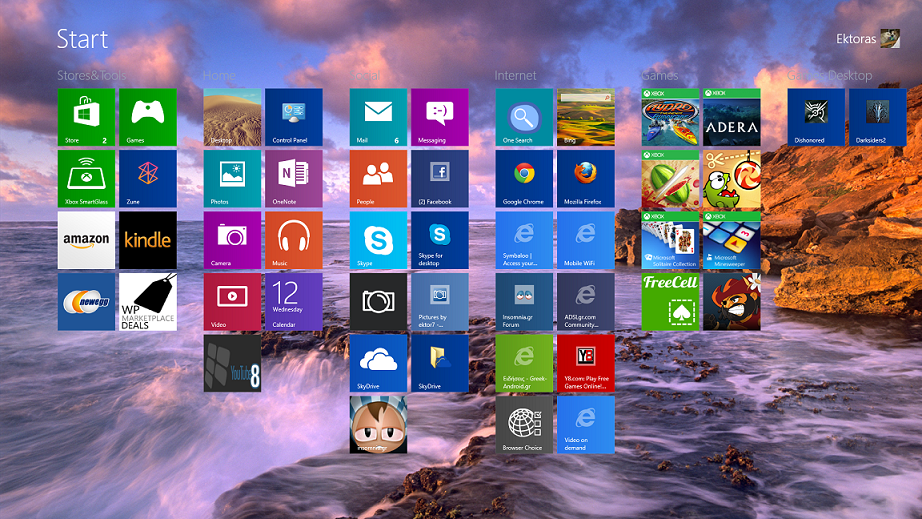Go to the Desktop tile
Viewport: 922px width, 519px height.
pyautogui.click(x=232, y=117)
